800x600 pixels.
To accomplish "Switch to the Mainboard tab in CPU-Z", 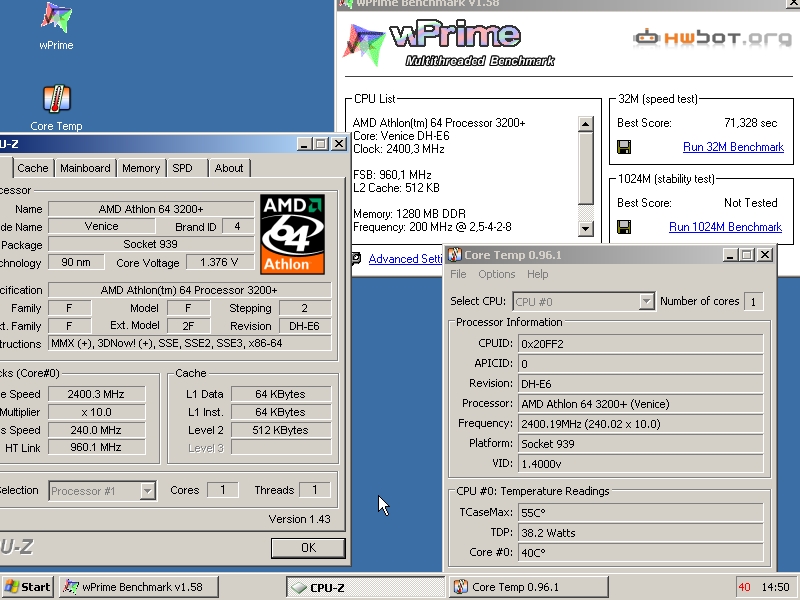I will [x=85, y=168].
